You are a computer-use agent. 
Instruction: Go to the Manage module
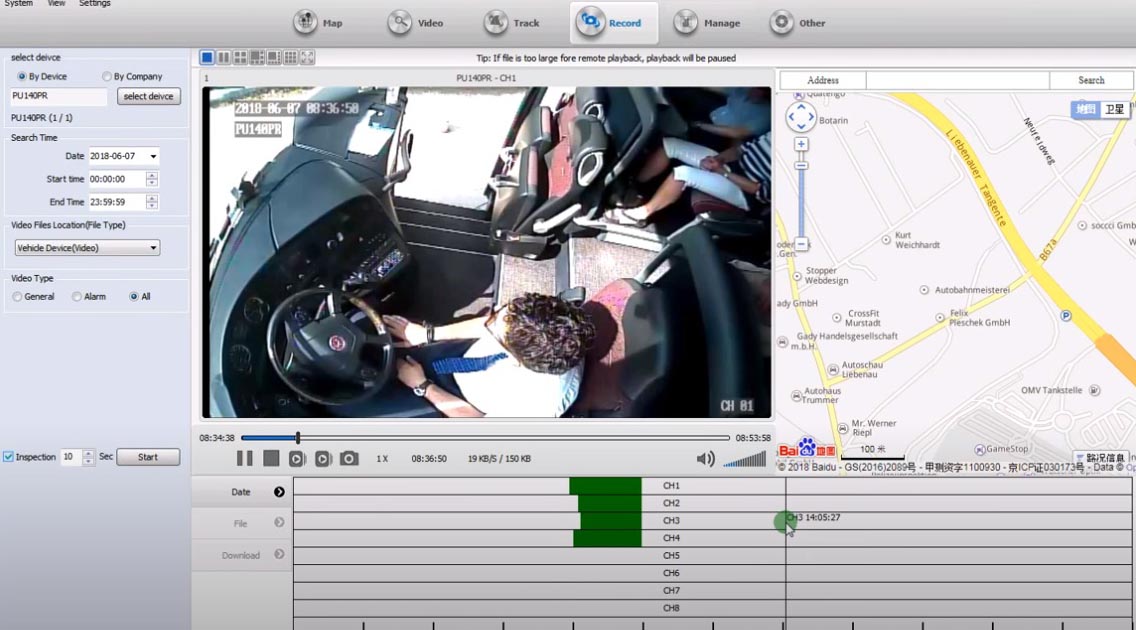click(x=706, y=22)
